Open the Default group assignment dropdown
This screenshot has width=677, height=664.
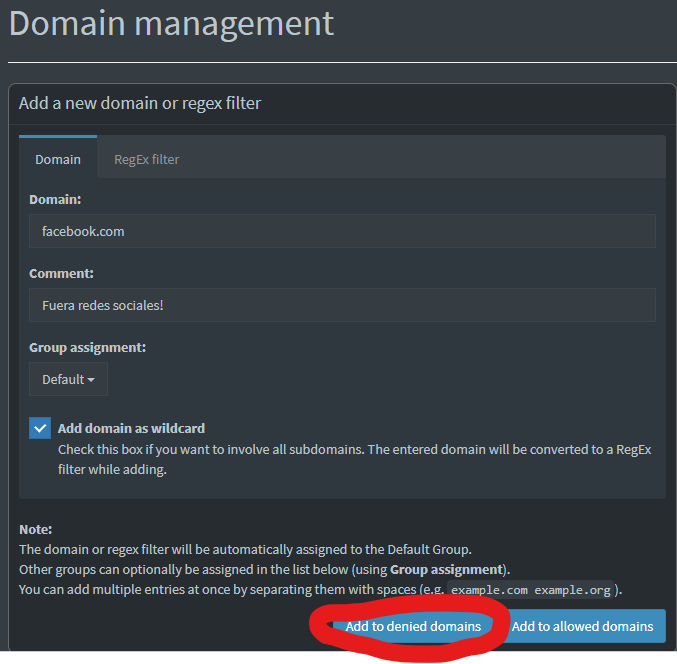[x=68, y=379]
